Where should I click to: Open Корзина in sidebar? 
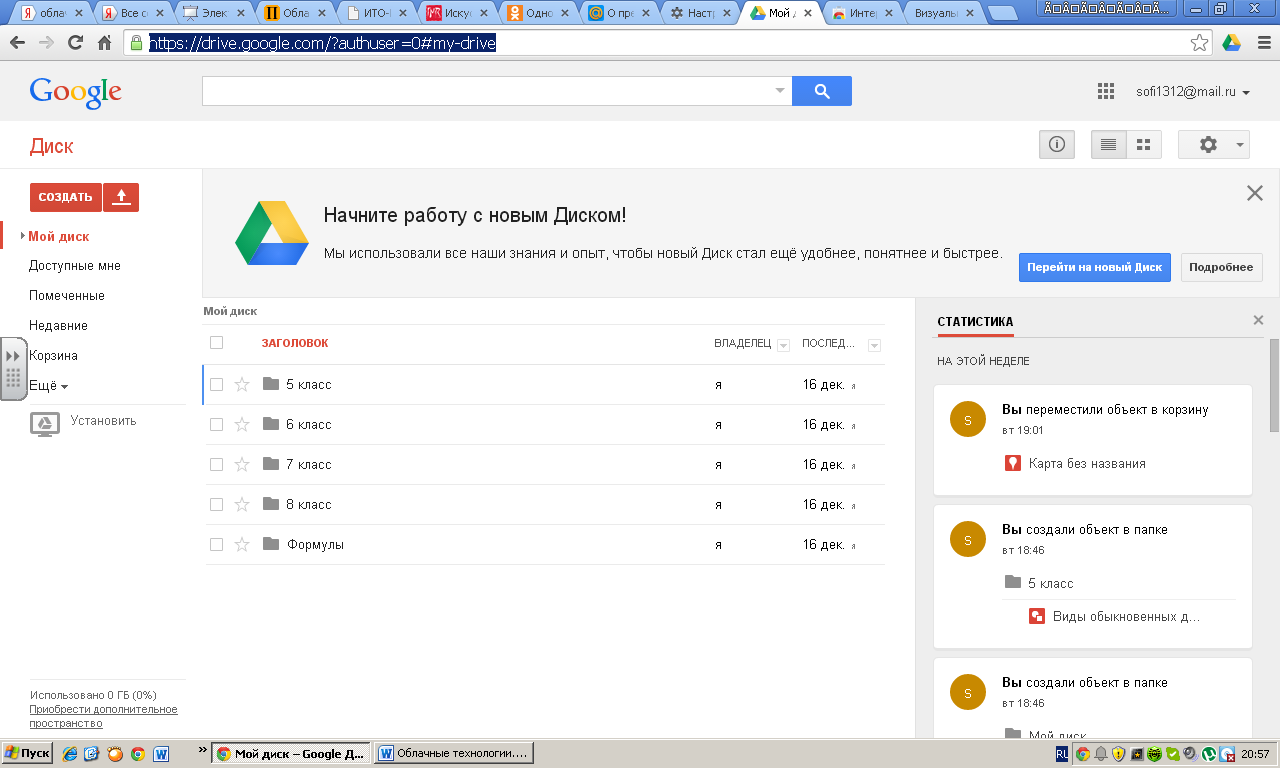[x=53, y=356]
